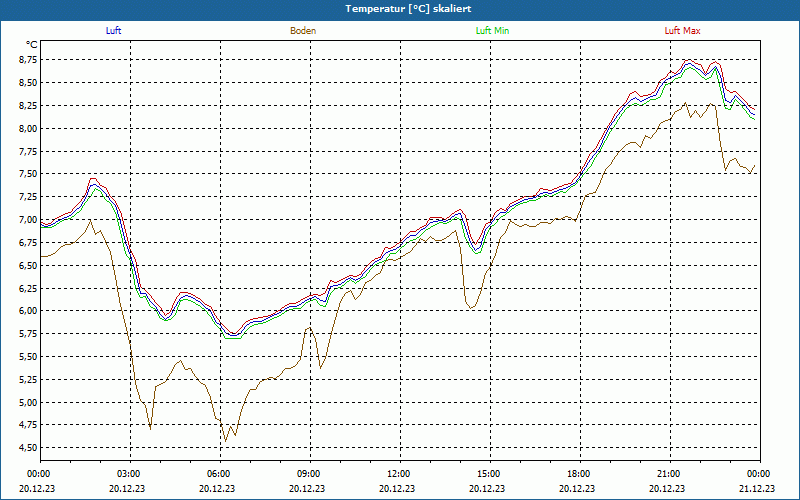Click the 20.12.23 date under 21:00

point(667,488)
